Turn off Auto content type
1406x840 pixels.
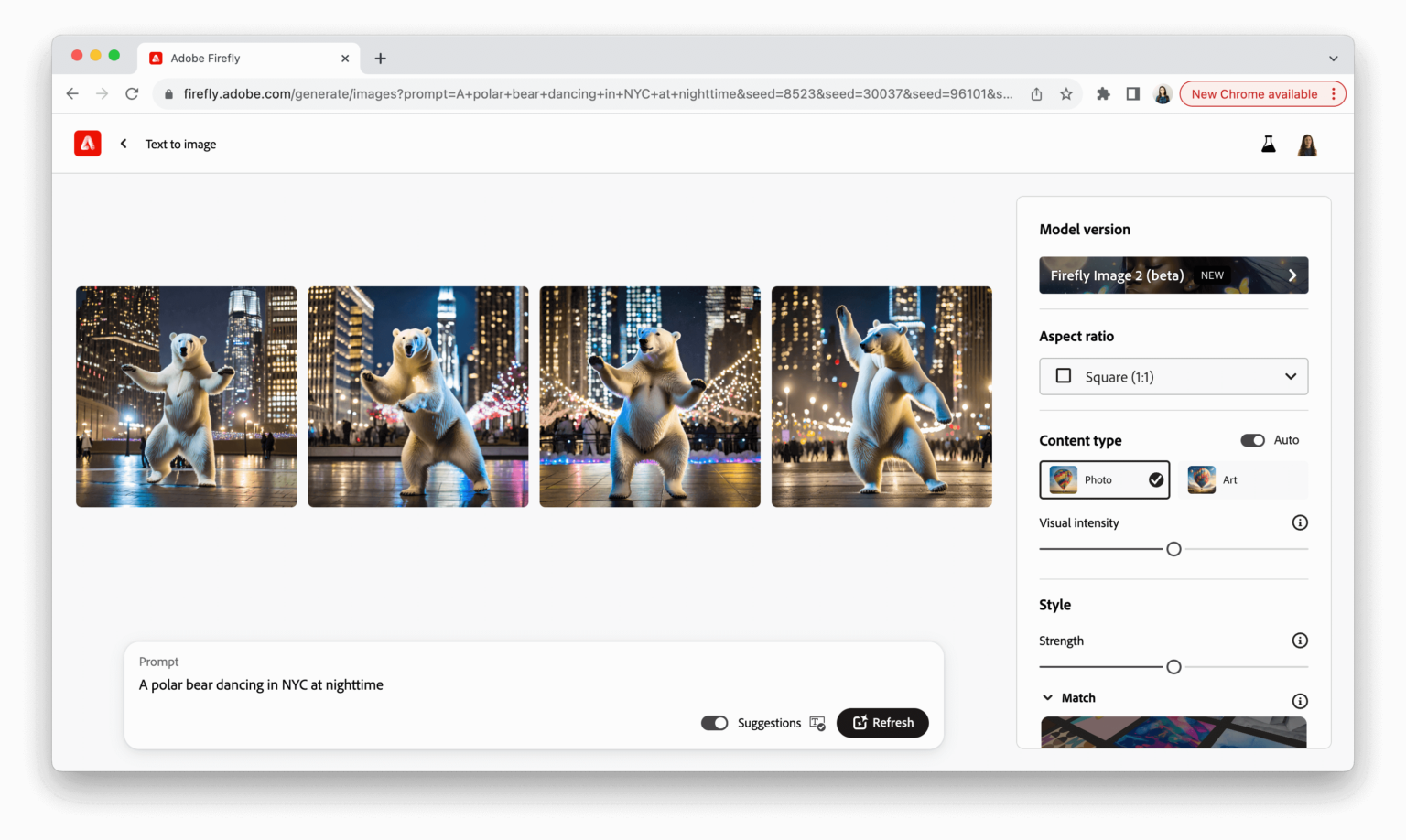(x=1252, y=440)
